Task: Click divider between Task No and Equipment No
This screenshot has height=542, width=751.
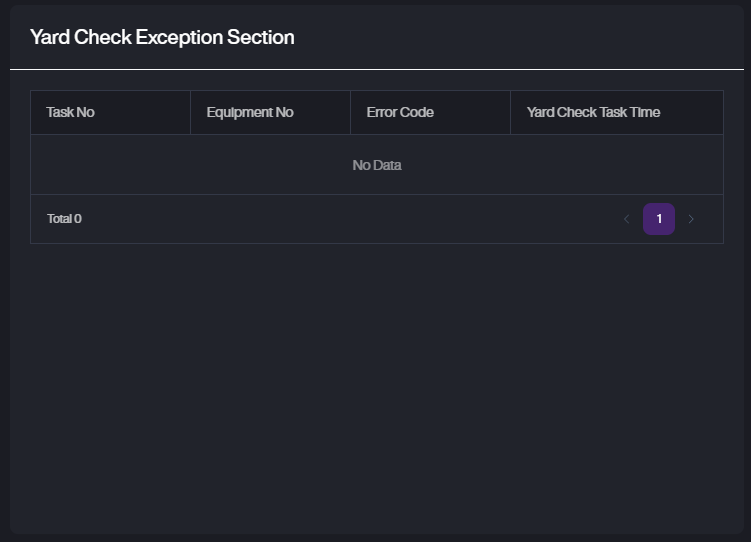Action: [x=190, y=112]
